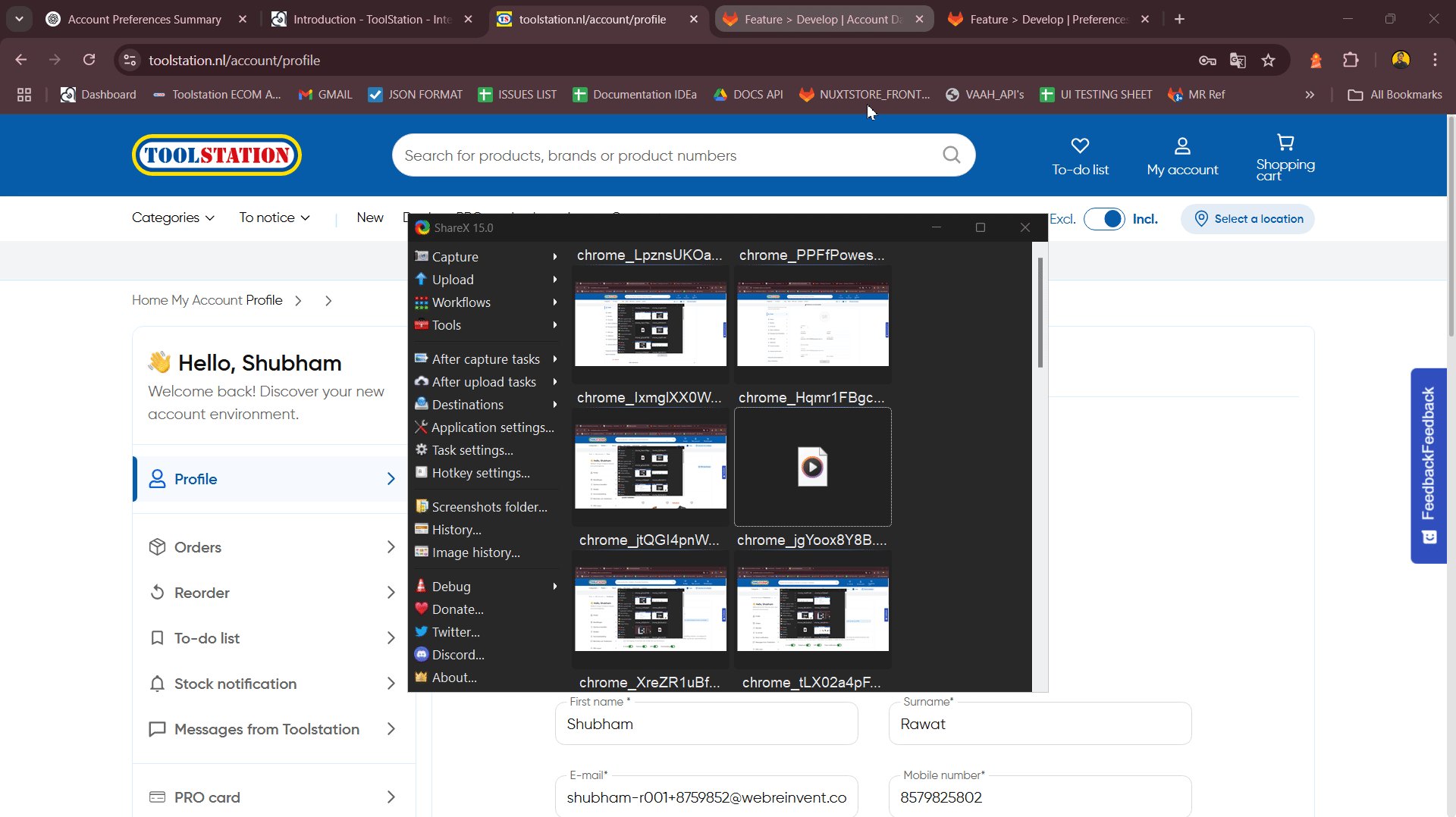Image resolution: width=1456 pixels, height=817 pixels.
Task: Click the ShareX thumbnail list scrollbar
Action: 1040,312
